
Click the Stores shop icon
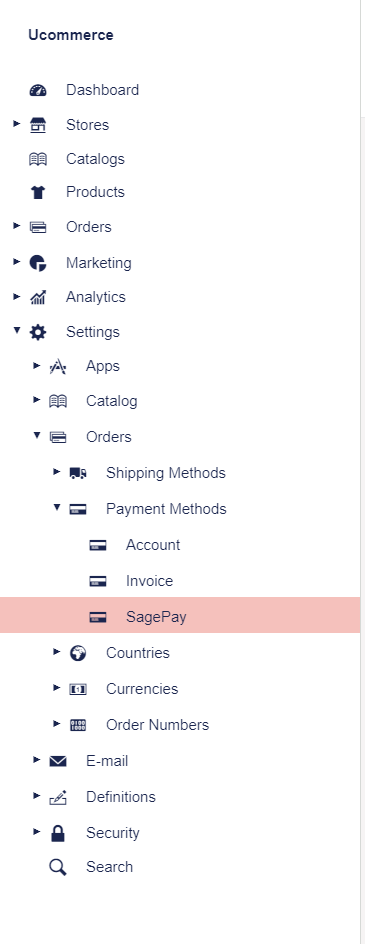click(x=38, y=125)
